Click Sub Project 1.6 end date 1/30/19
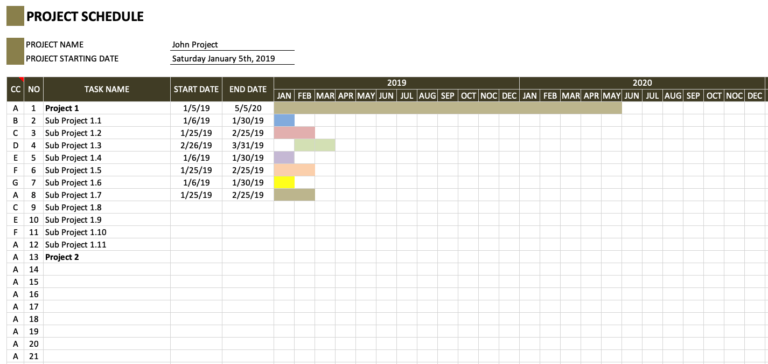This screenshot has height=364, width=768. click(x=248, y=183)
